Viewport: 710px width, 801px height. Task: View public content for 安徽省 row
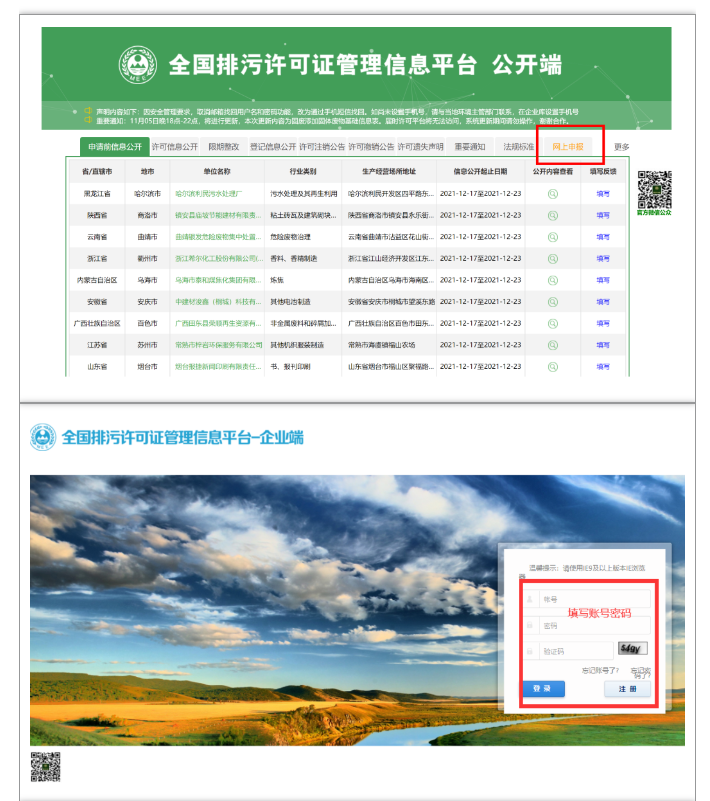tap(553, 302)
